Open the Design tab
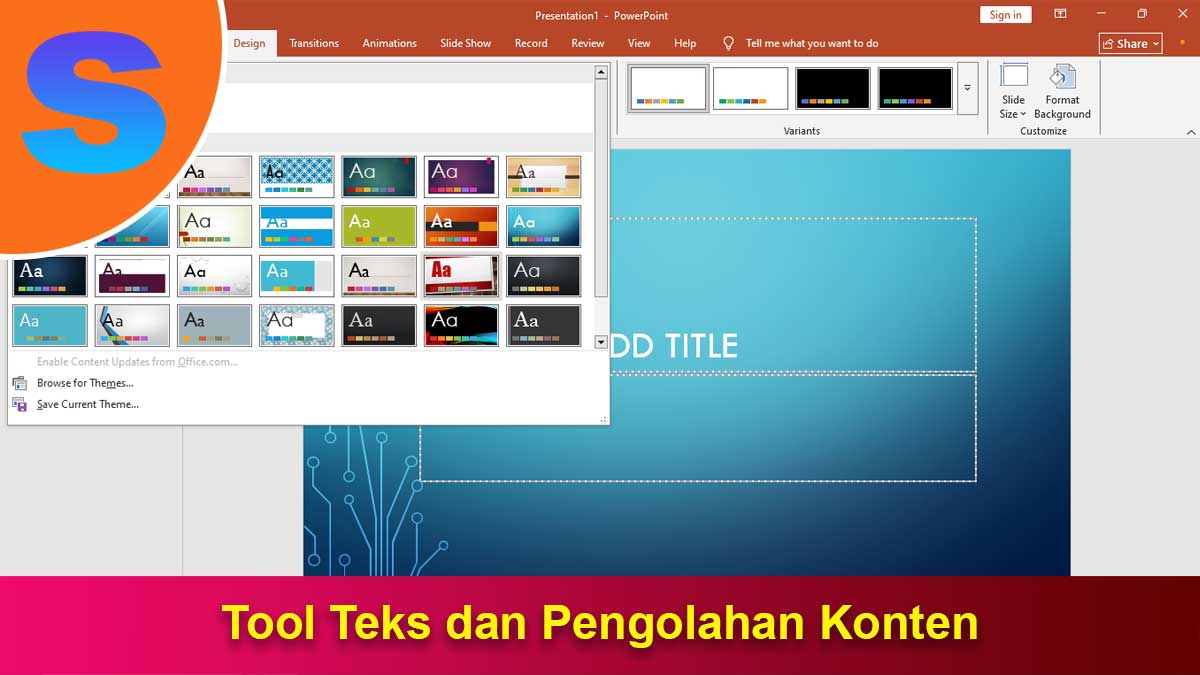Screen dimensions: 1200x675 click(249, 43)
